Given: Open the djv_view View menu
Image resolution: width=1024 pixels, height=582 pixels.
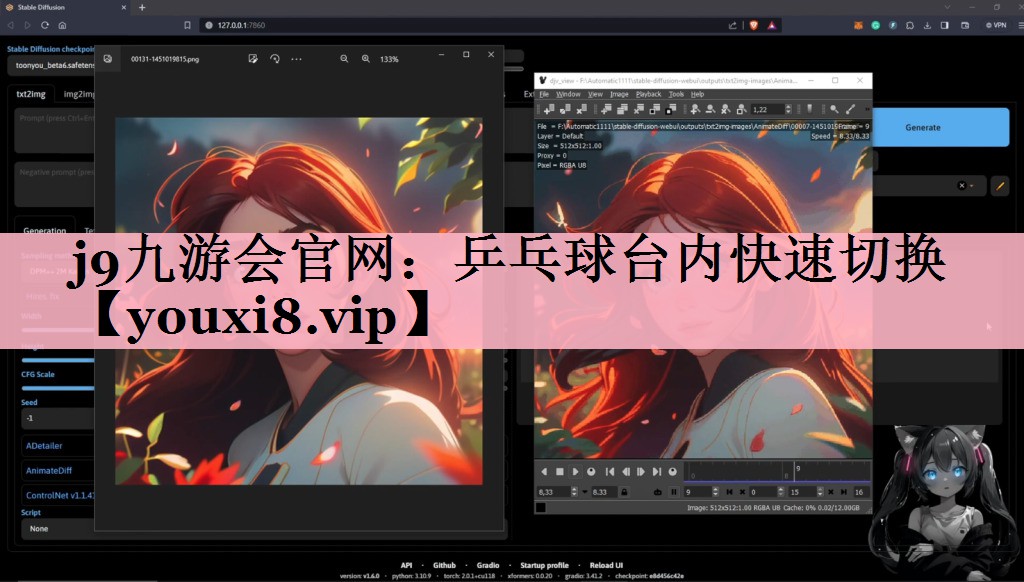Looking at the screenshot, I should tap(595, 94).
